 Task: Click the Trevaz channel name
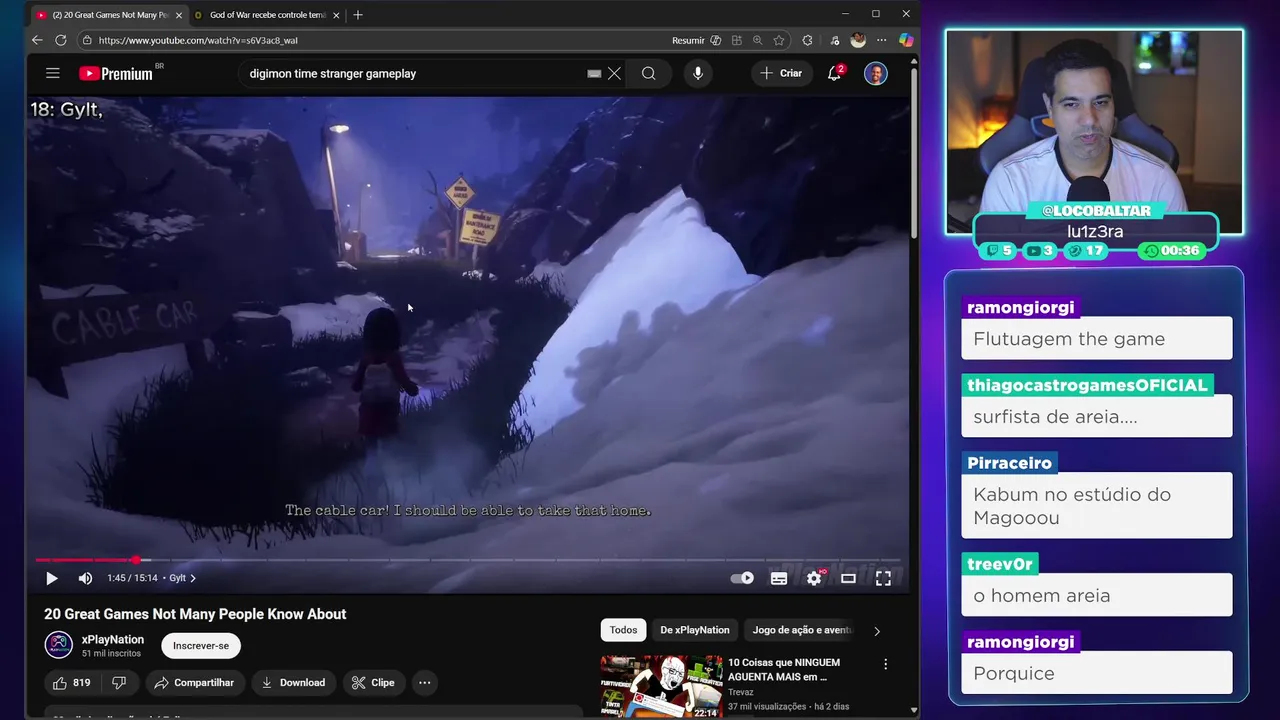click(x=741, y=692)
